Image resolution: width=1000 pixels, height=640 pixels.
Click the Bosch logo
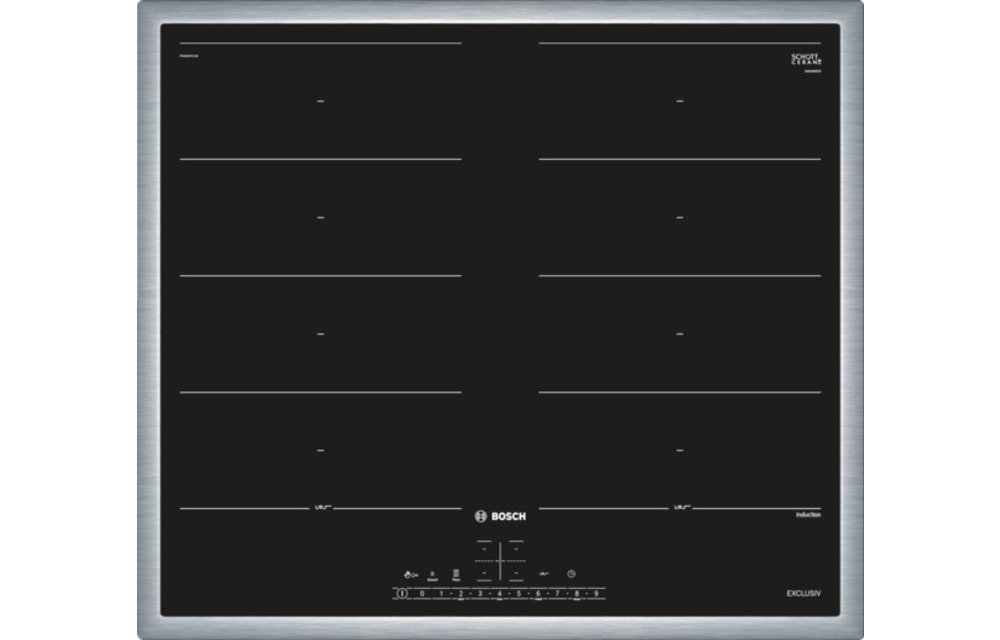499,516
